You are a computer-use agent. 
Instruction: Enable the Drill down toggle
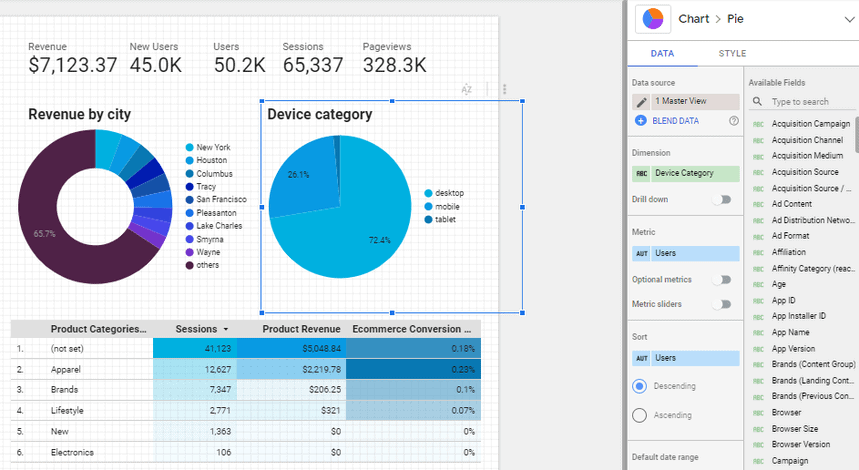[x=721, y=199]
